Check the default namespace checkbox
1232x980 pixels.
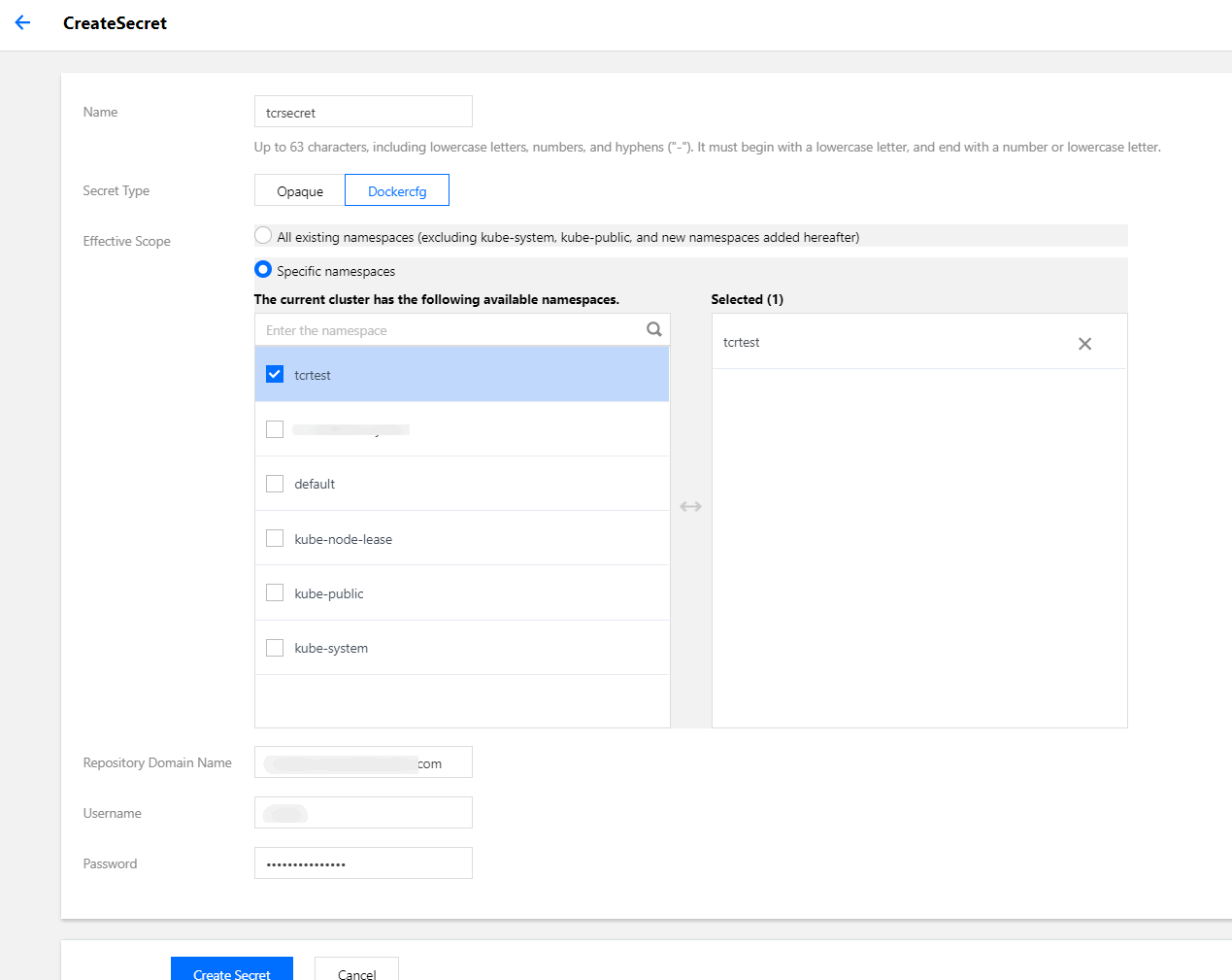pyautogui.click(x=275, y=484)
